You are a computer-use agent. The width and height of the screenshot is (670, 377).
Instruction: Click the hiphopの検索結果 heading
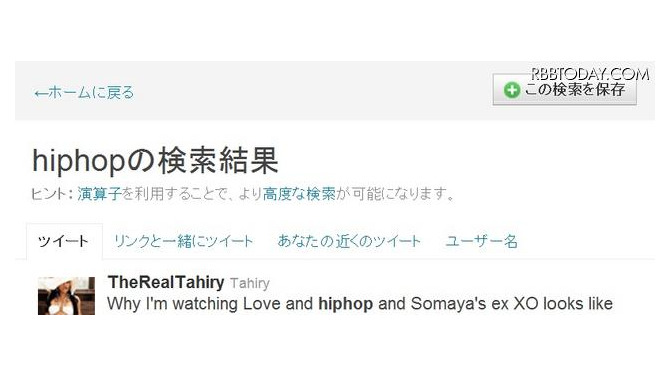pos(156,161)
